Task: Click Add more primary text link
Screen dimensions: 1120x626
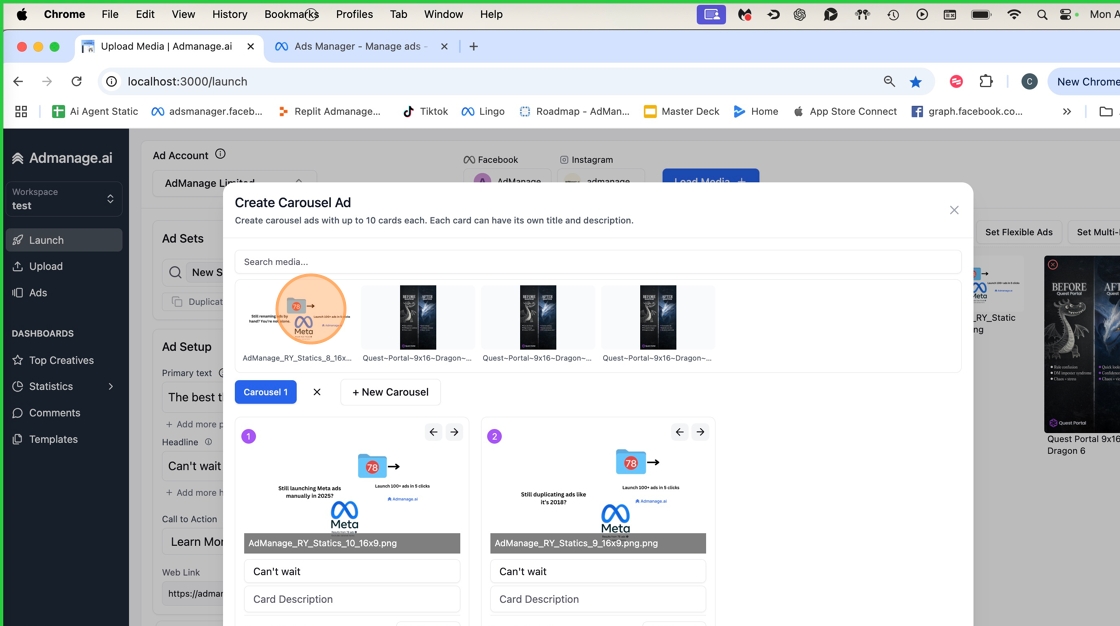Action: tap(194, 424)
